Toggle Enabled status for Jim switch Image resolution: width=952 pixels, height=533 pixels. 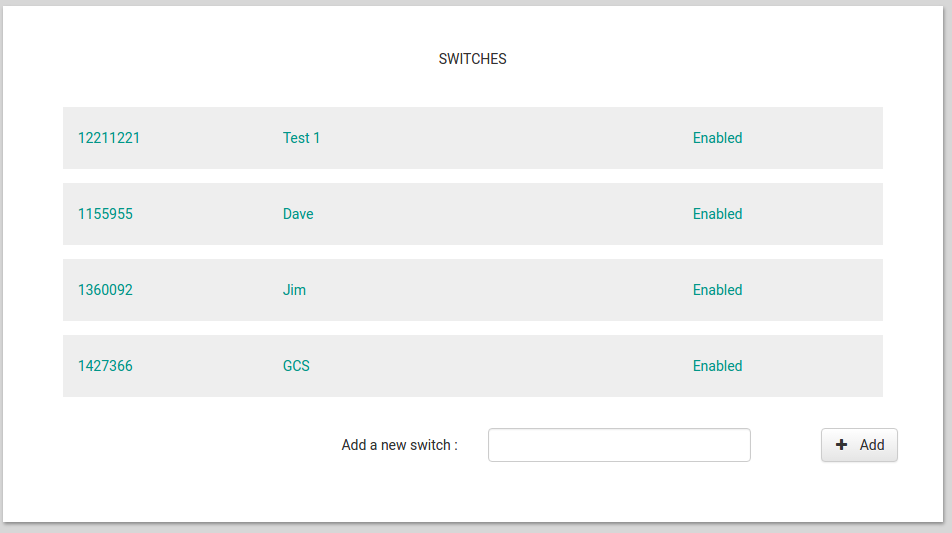[717, 290]
